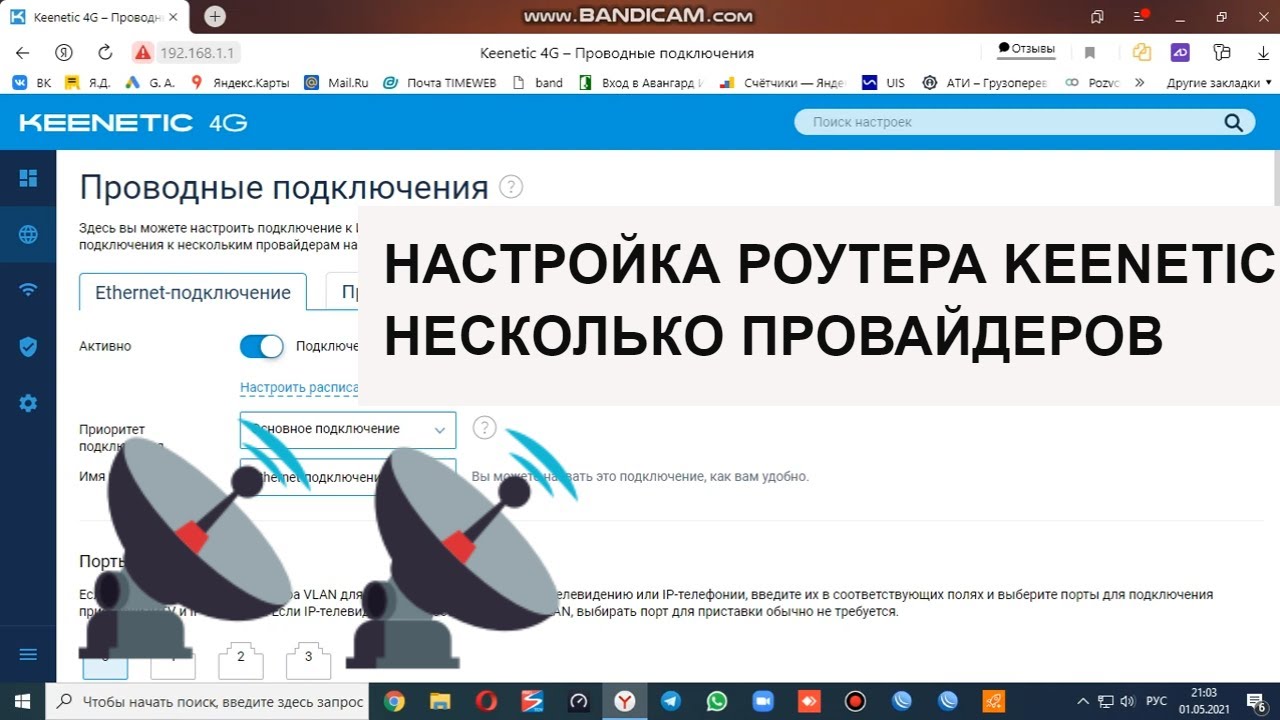This screenshot has height=720, width=1280.
Task: Open the Internet globe section in sidebar
Action: point(28,235)
